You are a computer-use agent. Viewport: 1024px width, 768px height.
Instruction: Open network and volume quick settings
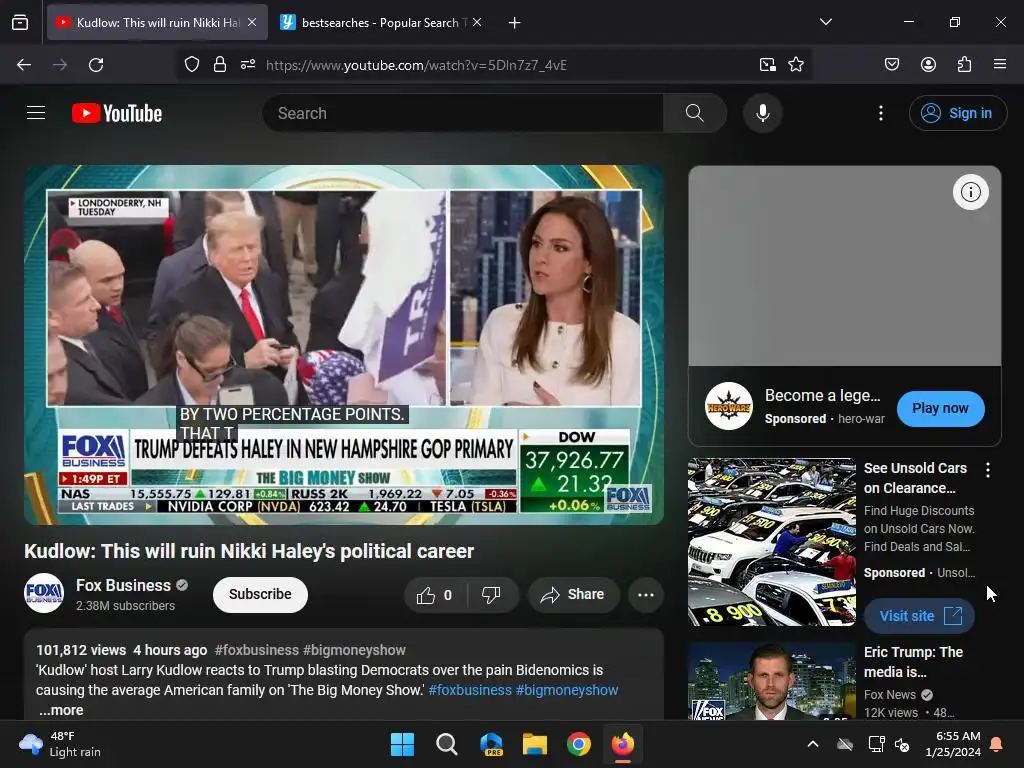point(889,744)
